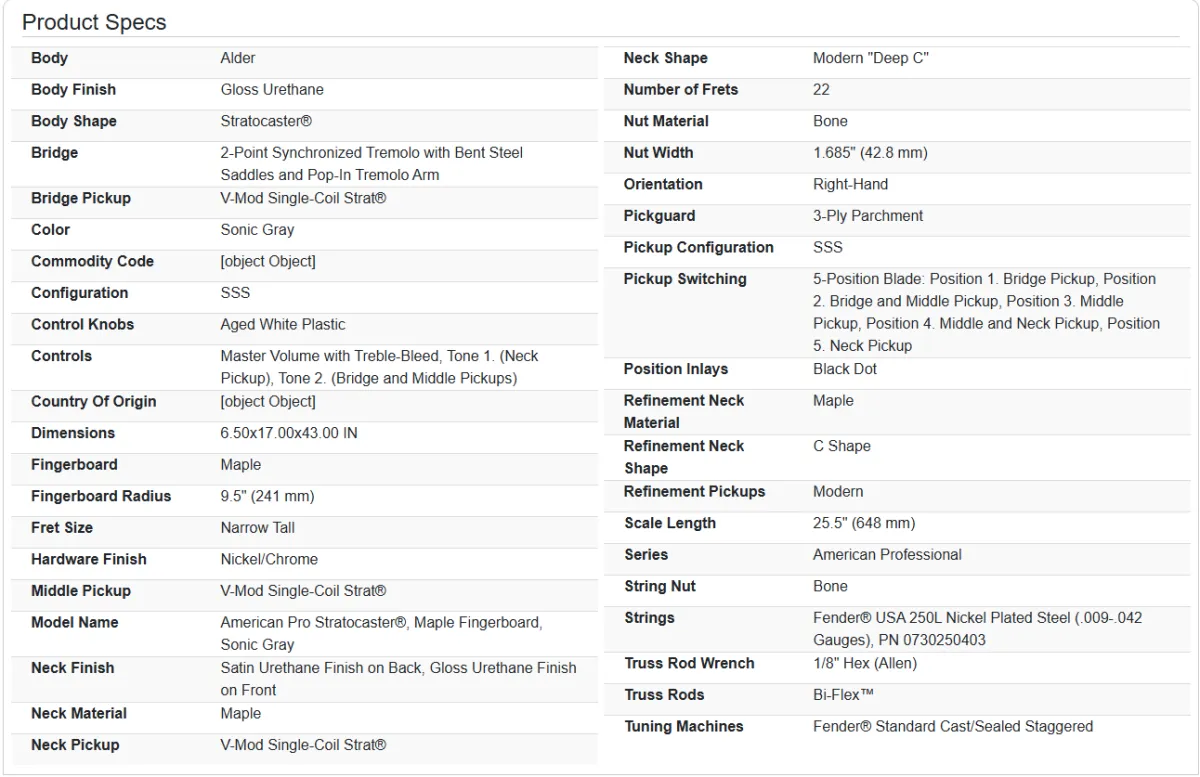
Task: Select the Model Name label
Action: [75, 623]
